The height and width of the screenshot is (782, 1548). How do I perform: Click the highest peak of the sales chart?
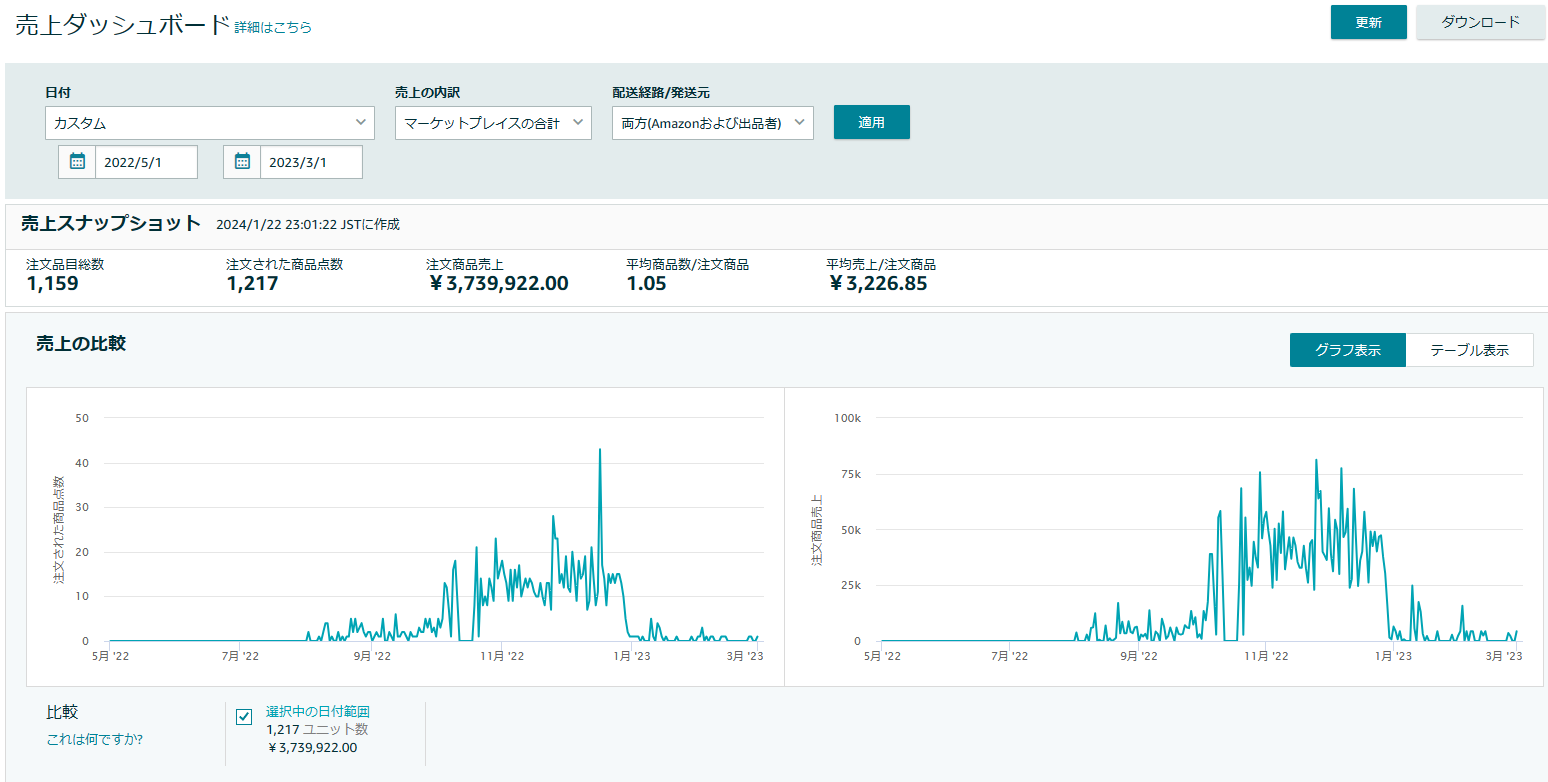point(1316,460)
